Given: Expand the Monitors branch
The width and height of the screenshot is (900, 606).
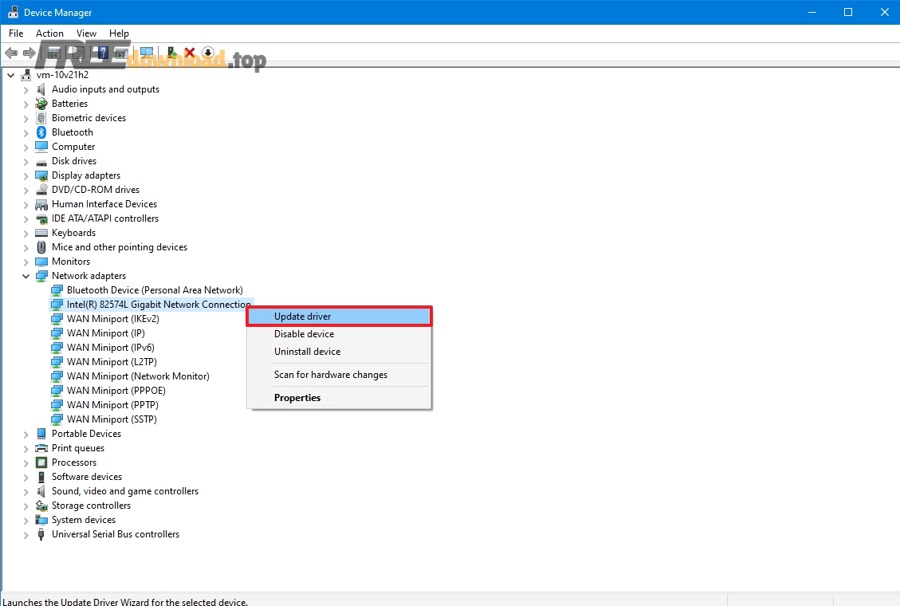Looking at the screenshot, I should 26,262.
